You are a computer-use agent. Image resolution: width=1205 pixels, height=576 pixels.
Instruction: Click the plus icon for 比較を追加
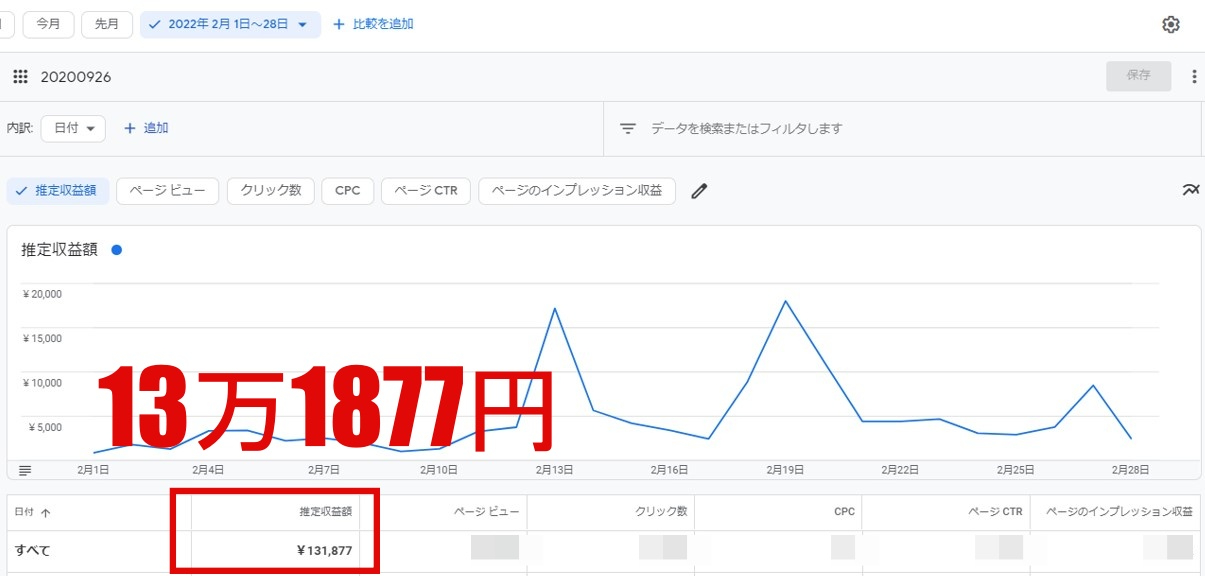pyautogui.click(x=338, y=24)
